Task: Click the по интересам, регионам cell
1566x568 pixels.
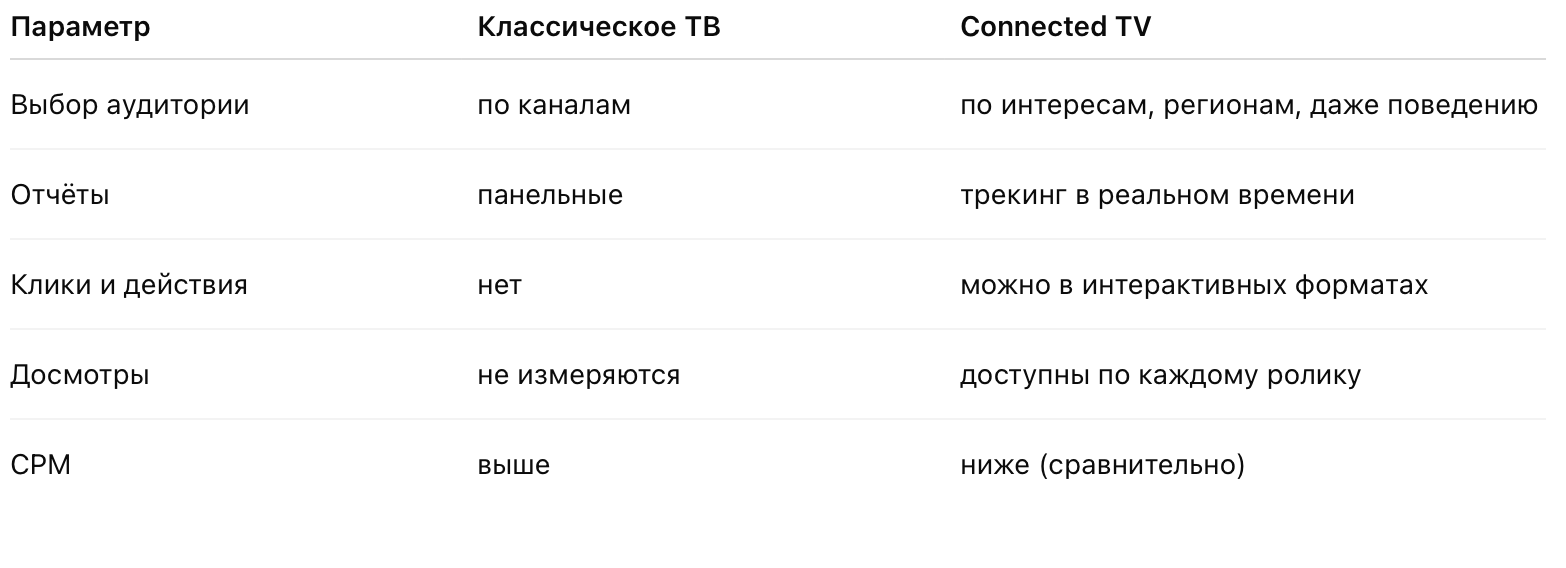Action: click(x=1248, y=105)
